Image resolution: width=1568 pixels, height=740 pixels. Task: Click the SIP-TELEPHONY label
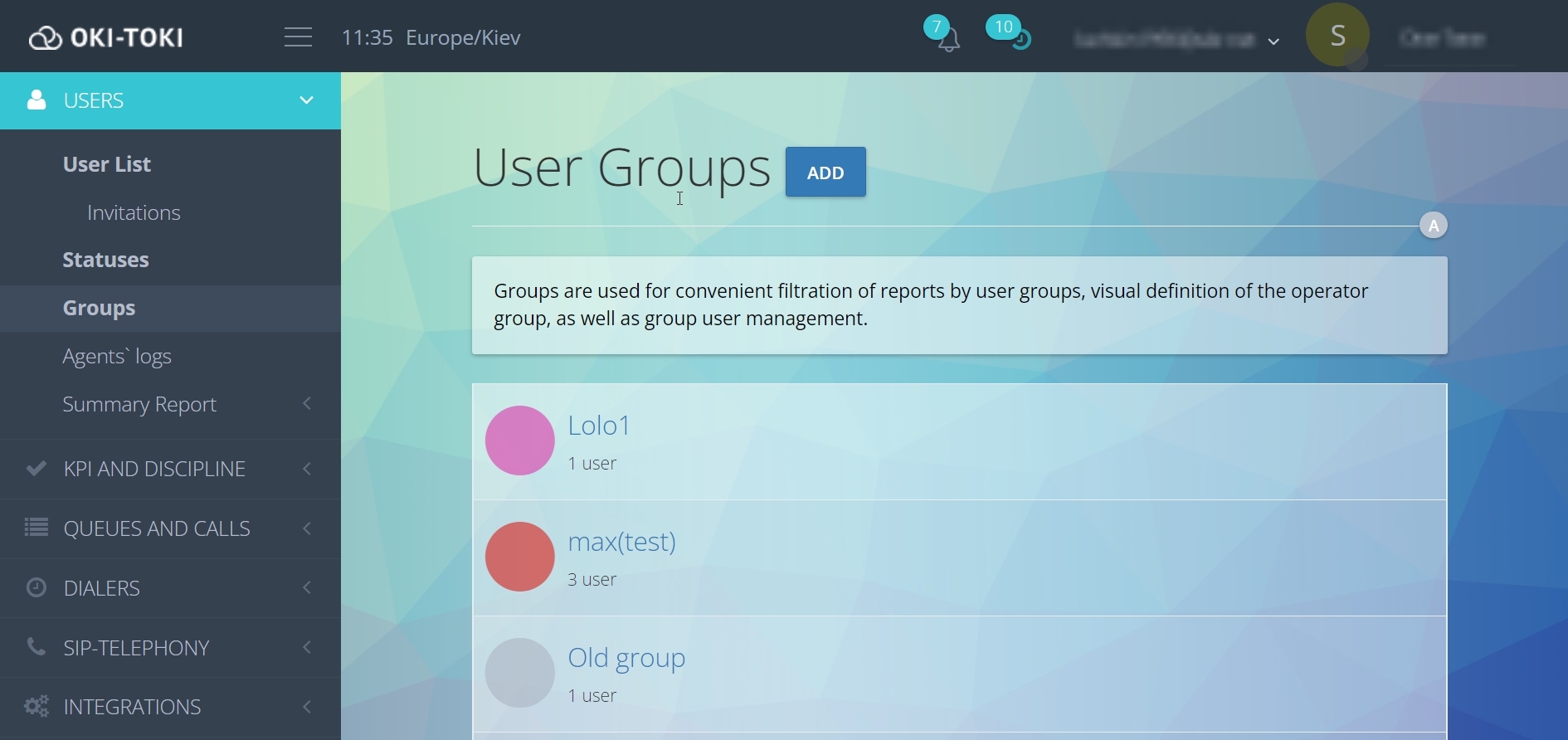(x=137, y=648)
